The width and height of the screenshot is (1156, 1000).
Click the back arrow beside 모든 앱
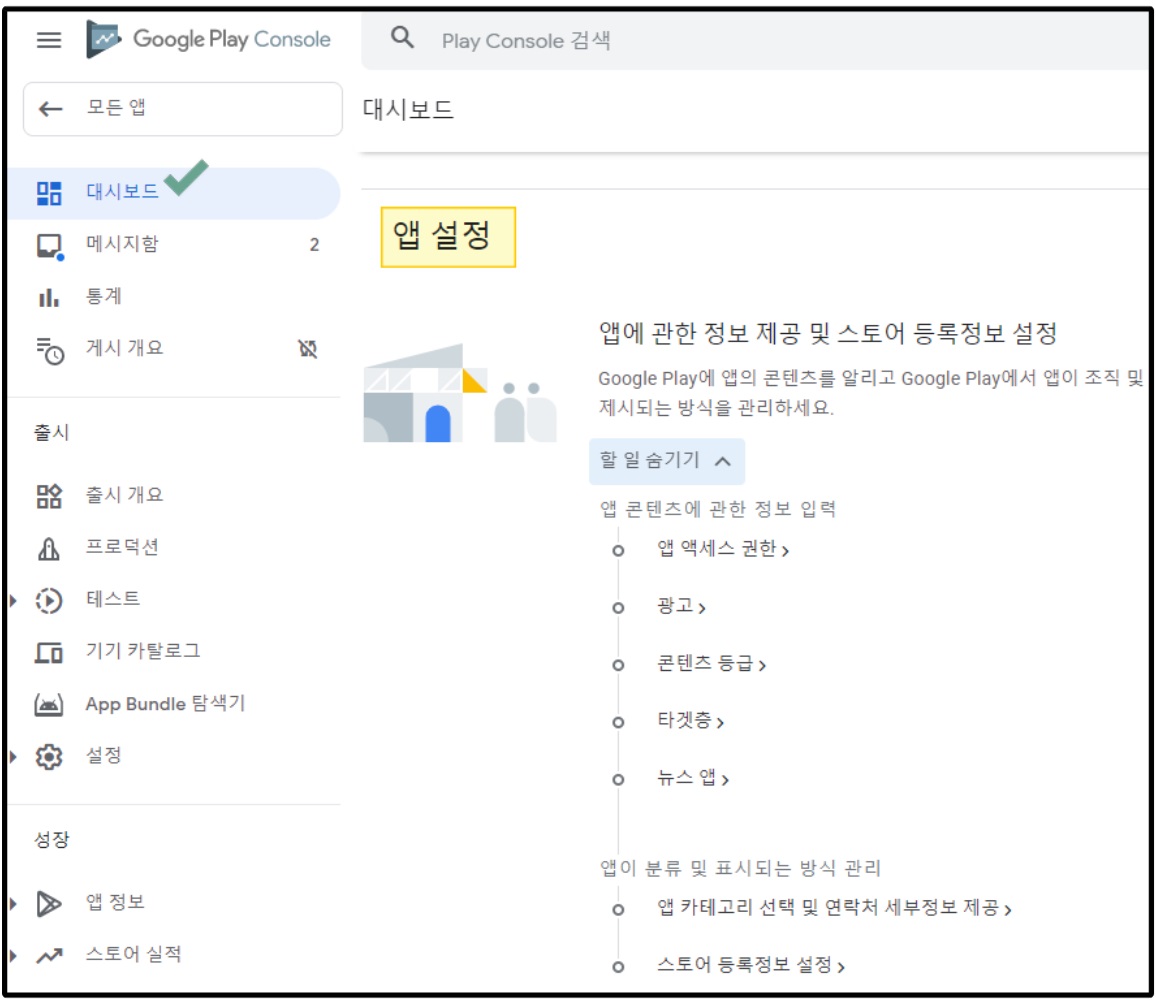pyautogui.click(x=50, y=109)
